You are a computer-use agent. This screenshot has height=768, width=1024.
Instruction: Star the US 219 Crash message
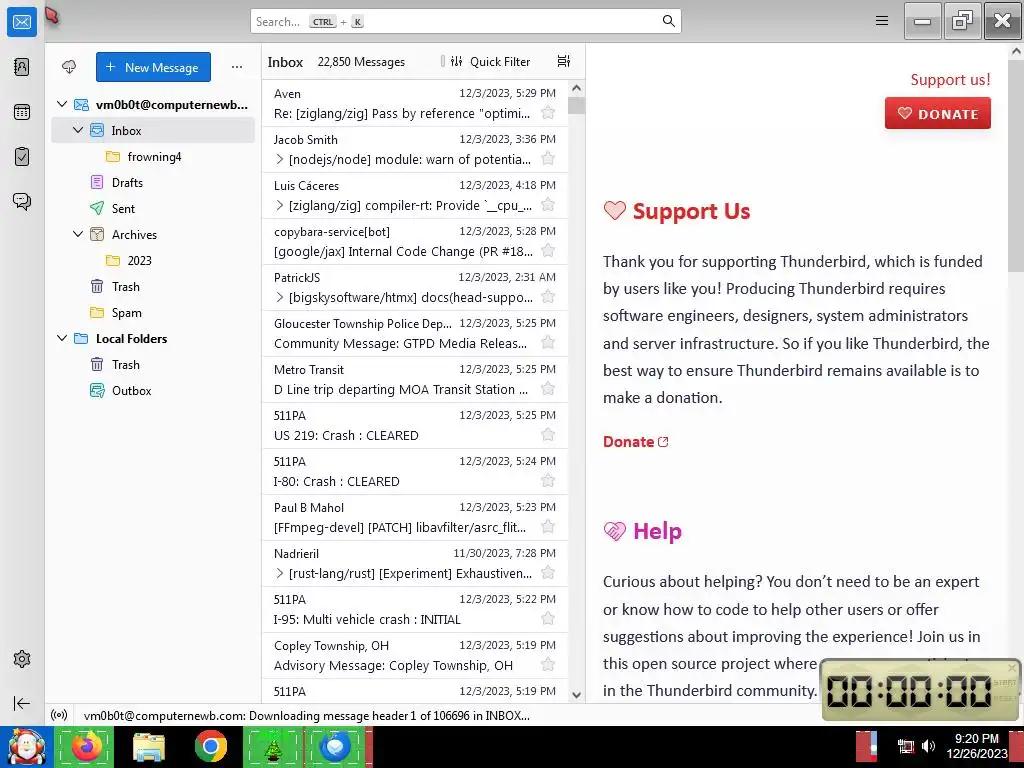(548, 435)
